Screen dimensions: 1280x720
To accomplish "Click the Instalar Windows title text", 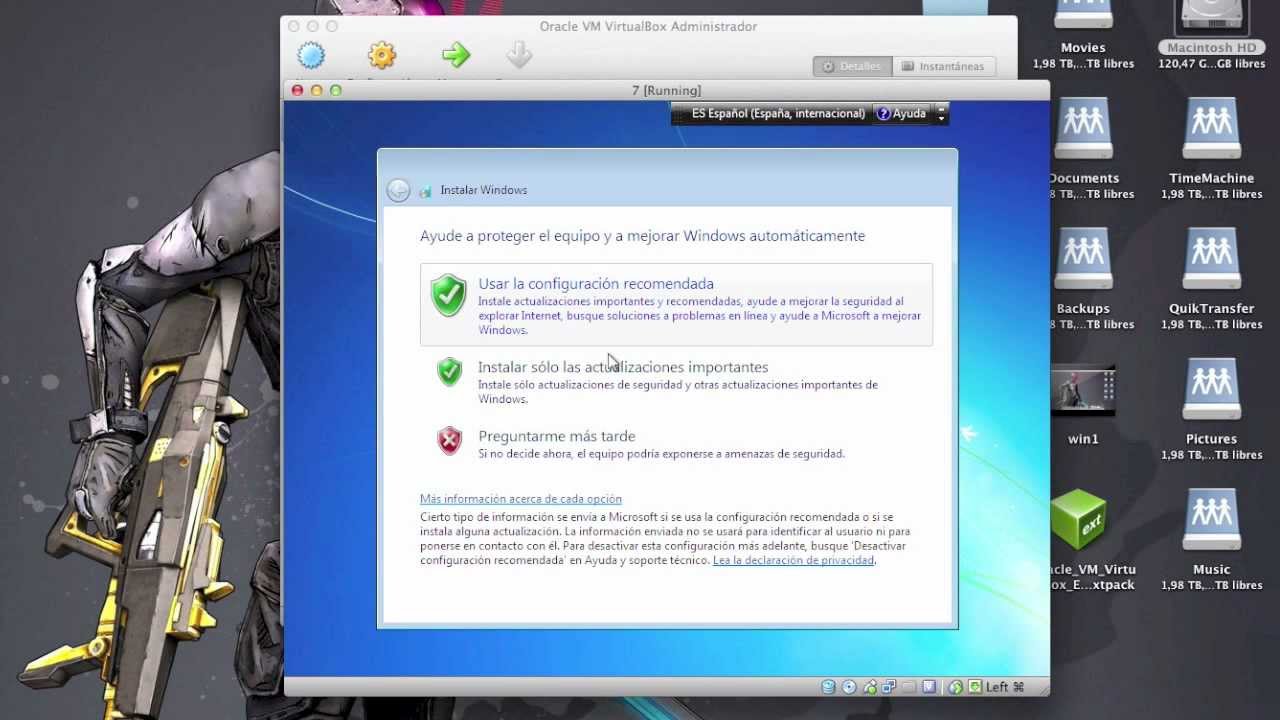I will tap(484, 190).
